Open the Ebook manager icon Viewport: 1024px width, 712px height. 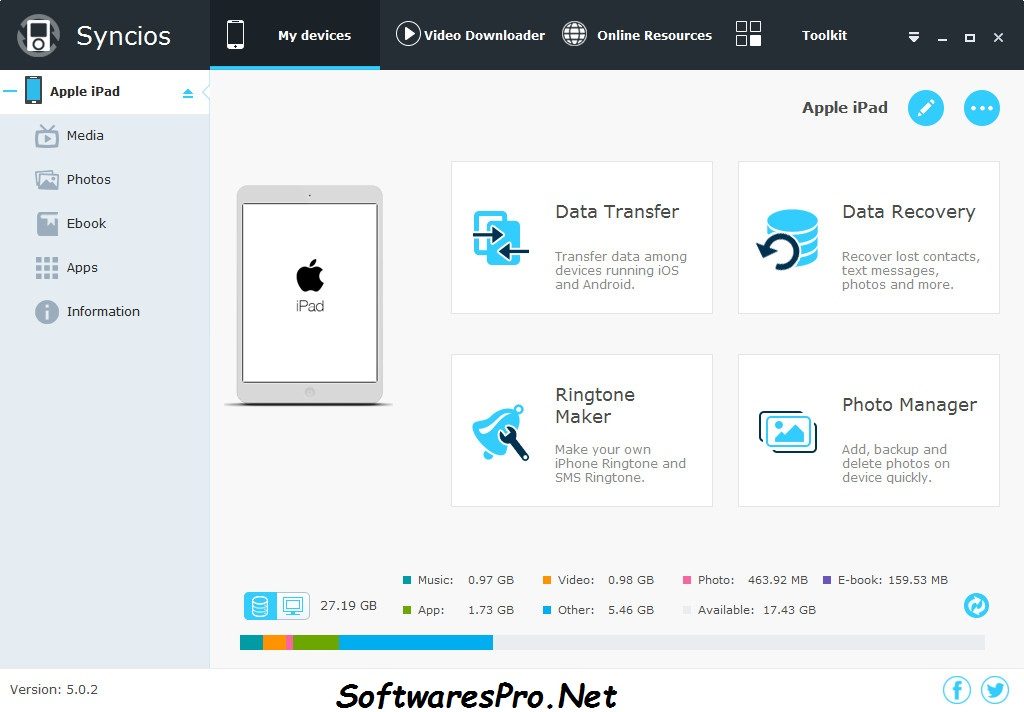click(x=45, y=223)
